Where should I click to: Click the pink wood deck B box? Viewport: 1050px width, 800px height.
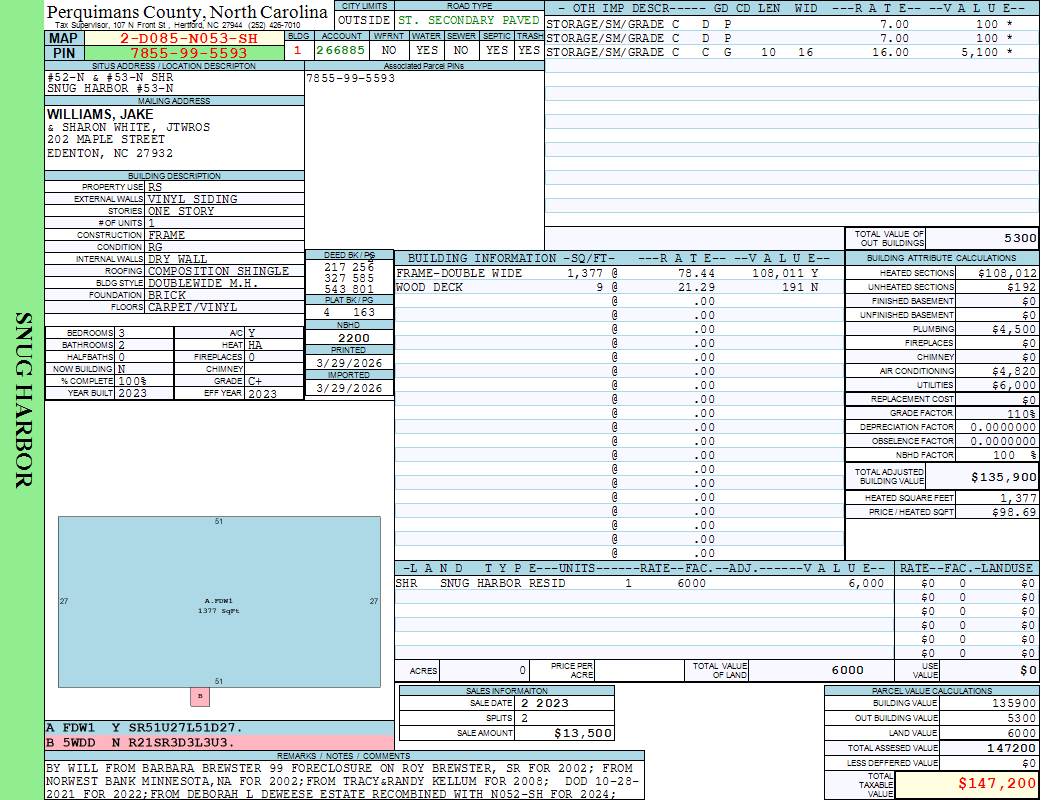coord(199,696)
